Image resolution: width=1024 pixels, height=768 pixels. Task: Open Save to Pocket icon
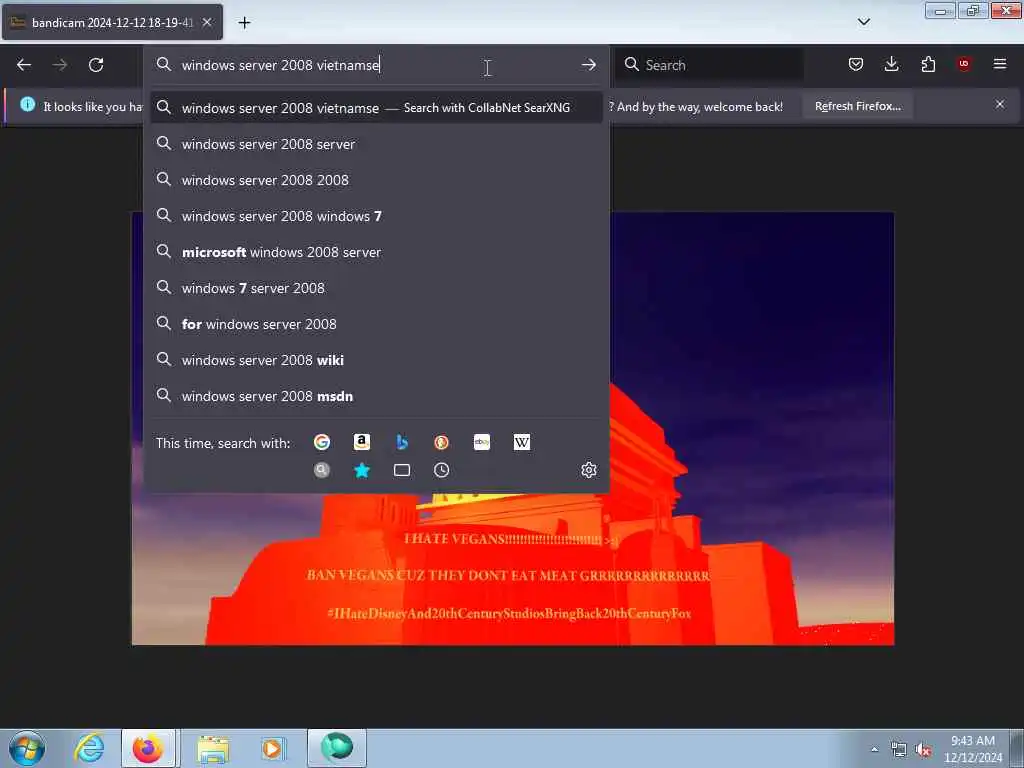pos(856,64)
